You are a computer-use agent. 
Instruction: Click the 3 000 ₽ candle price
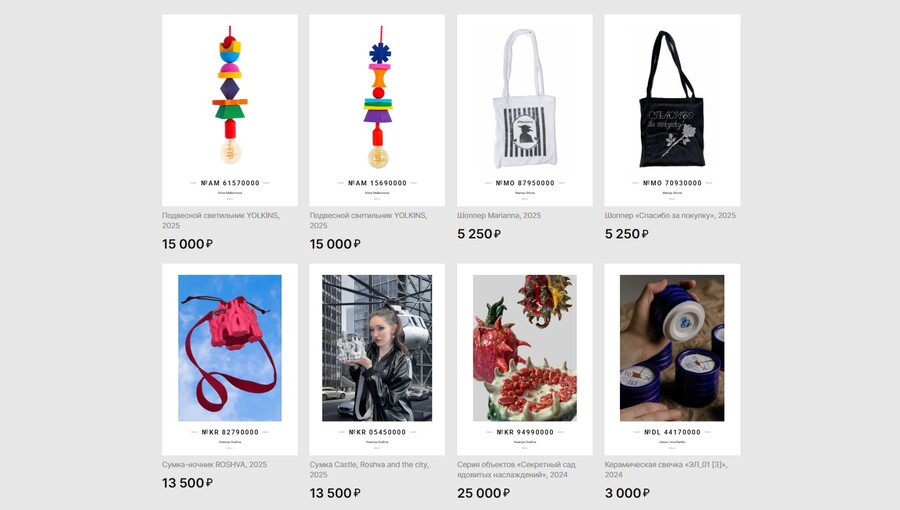coord(627,493)
